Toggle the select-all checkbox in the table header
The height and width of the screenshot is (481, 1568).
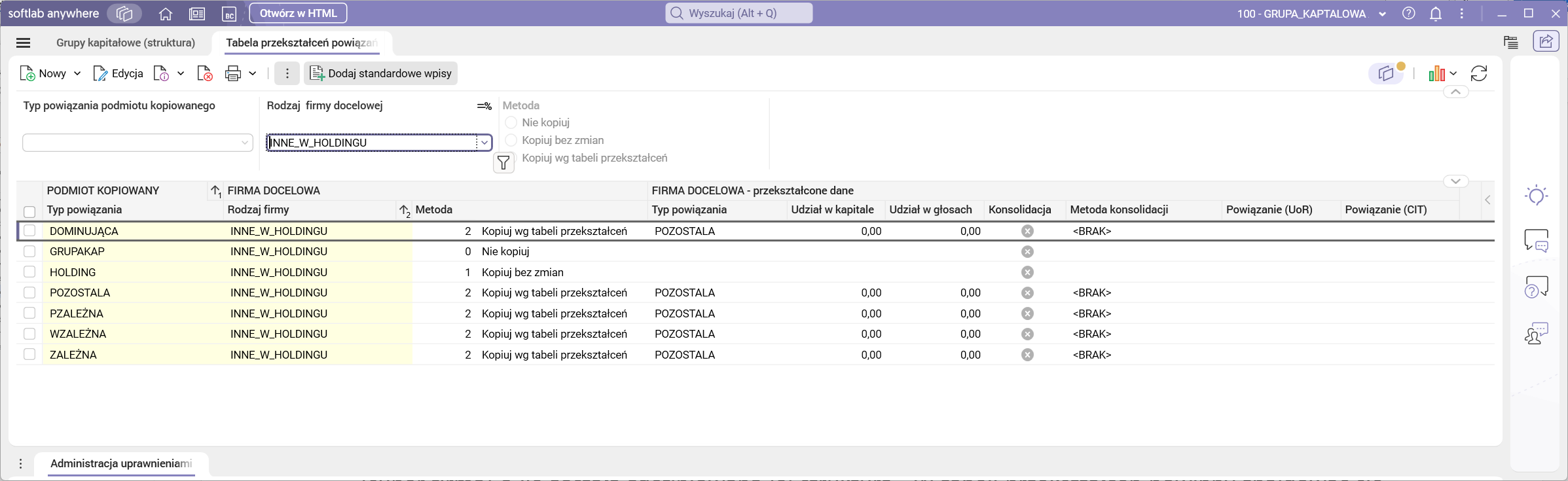pos(29,211)
